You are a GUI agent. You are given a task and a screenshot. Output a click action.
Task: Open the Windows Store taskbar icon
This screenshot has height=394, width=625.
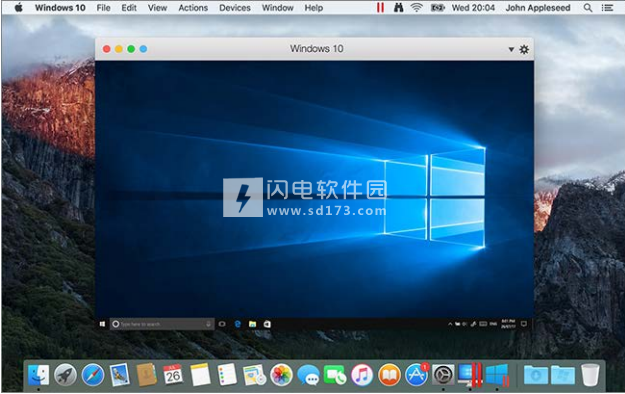[x=267, y=324]
